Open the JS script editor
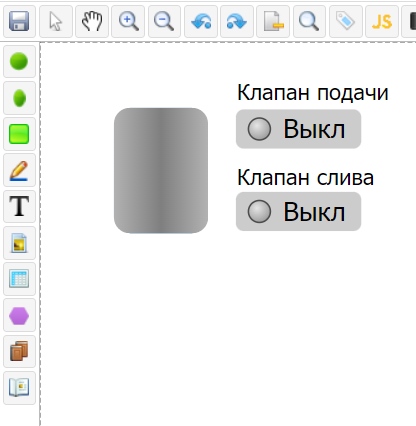 point(382,21)
